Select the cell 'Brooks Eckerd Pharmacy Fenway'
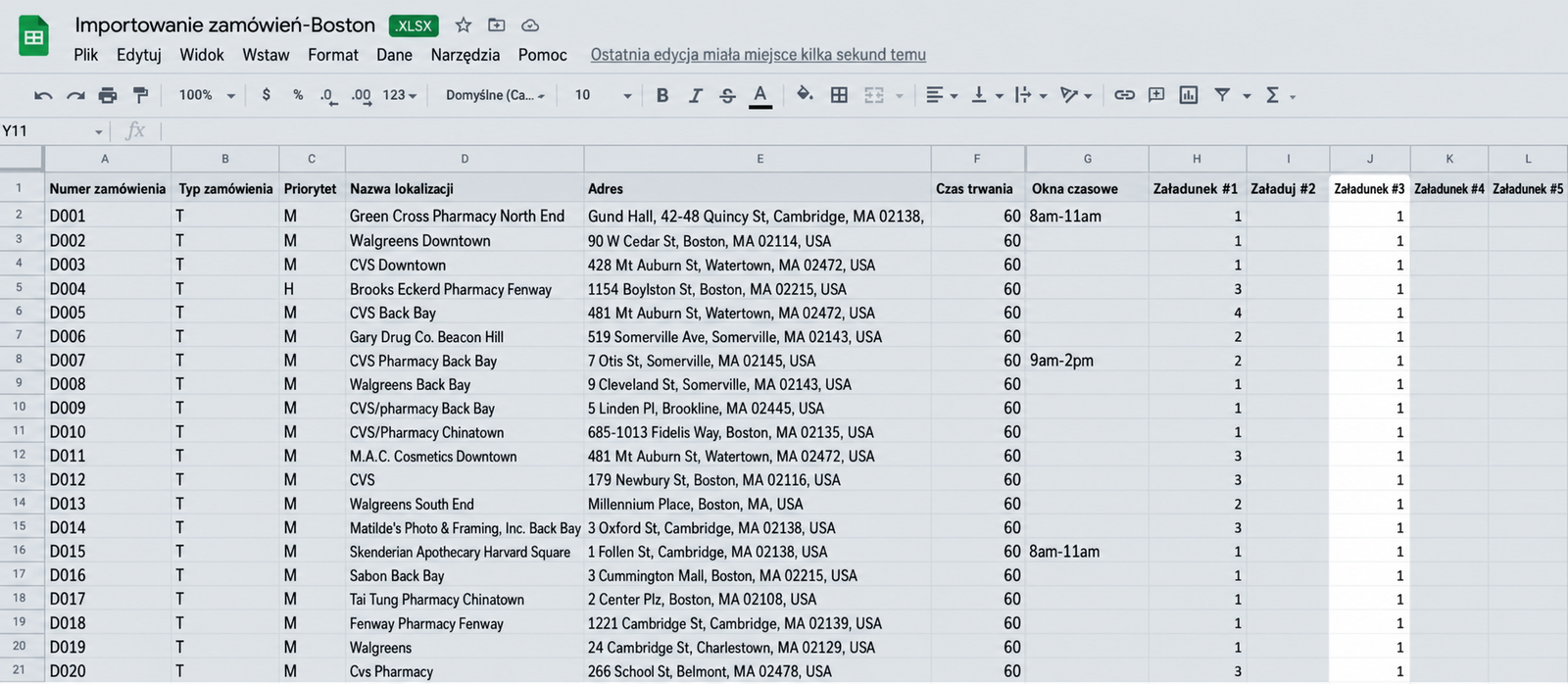 point(465,289)
